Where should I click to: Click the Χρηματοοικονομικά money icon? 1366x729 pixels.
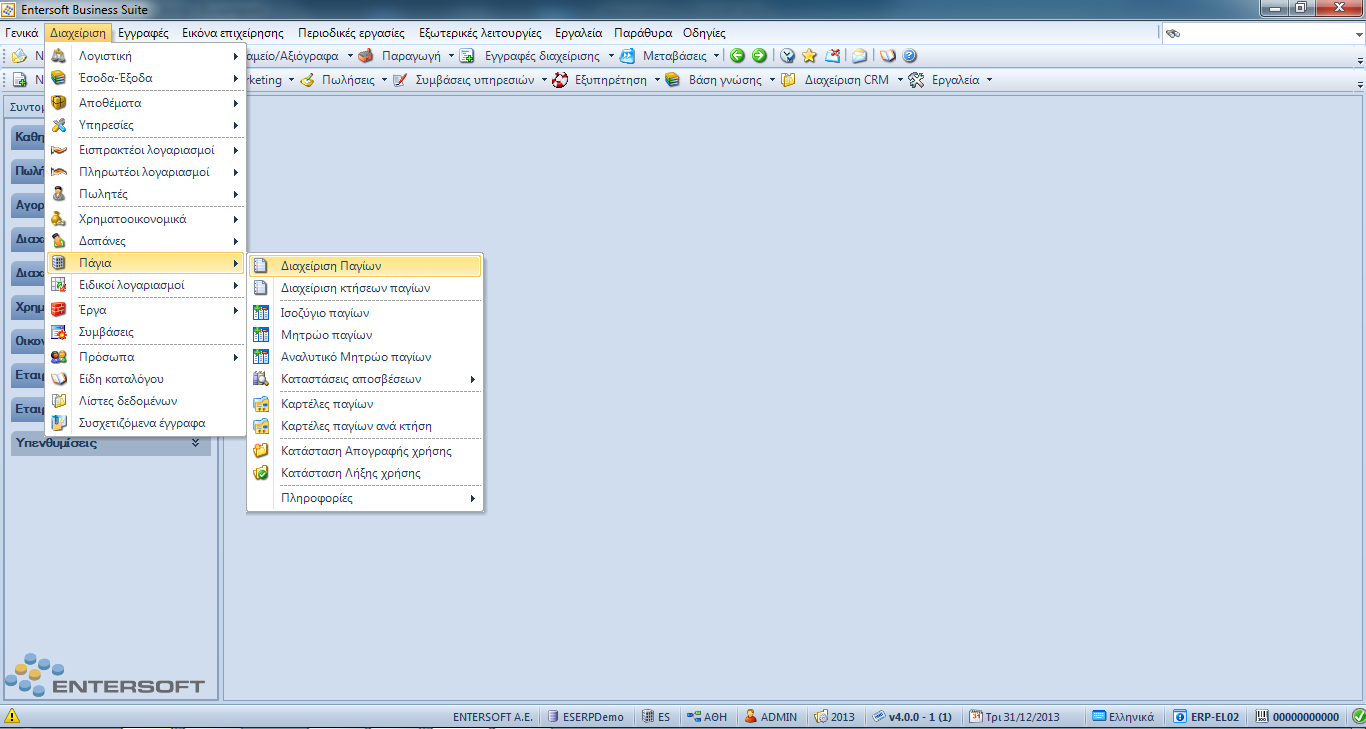(59, 219)
